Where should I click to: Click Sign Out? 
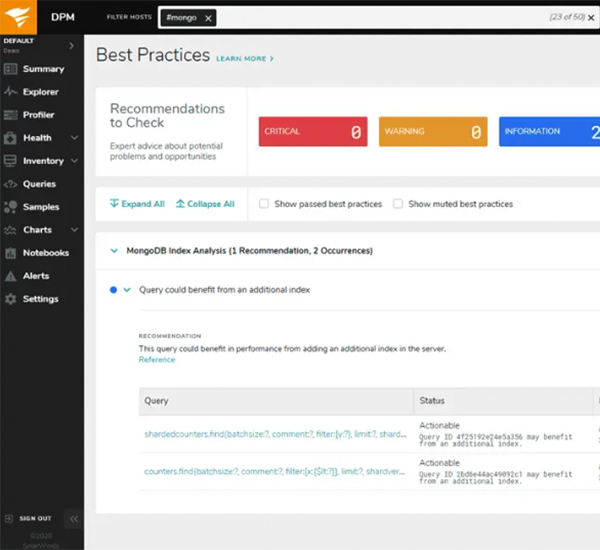pyautogui.click(x=35, y=519)
